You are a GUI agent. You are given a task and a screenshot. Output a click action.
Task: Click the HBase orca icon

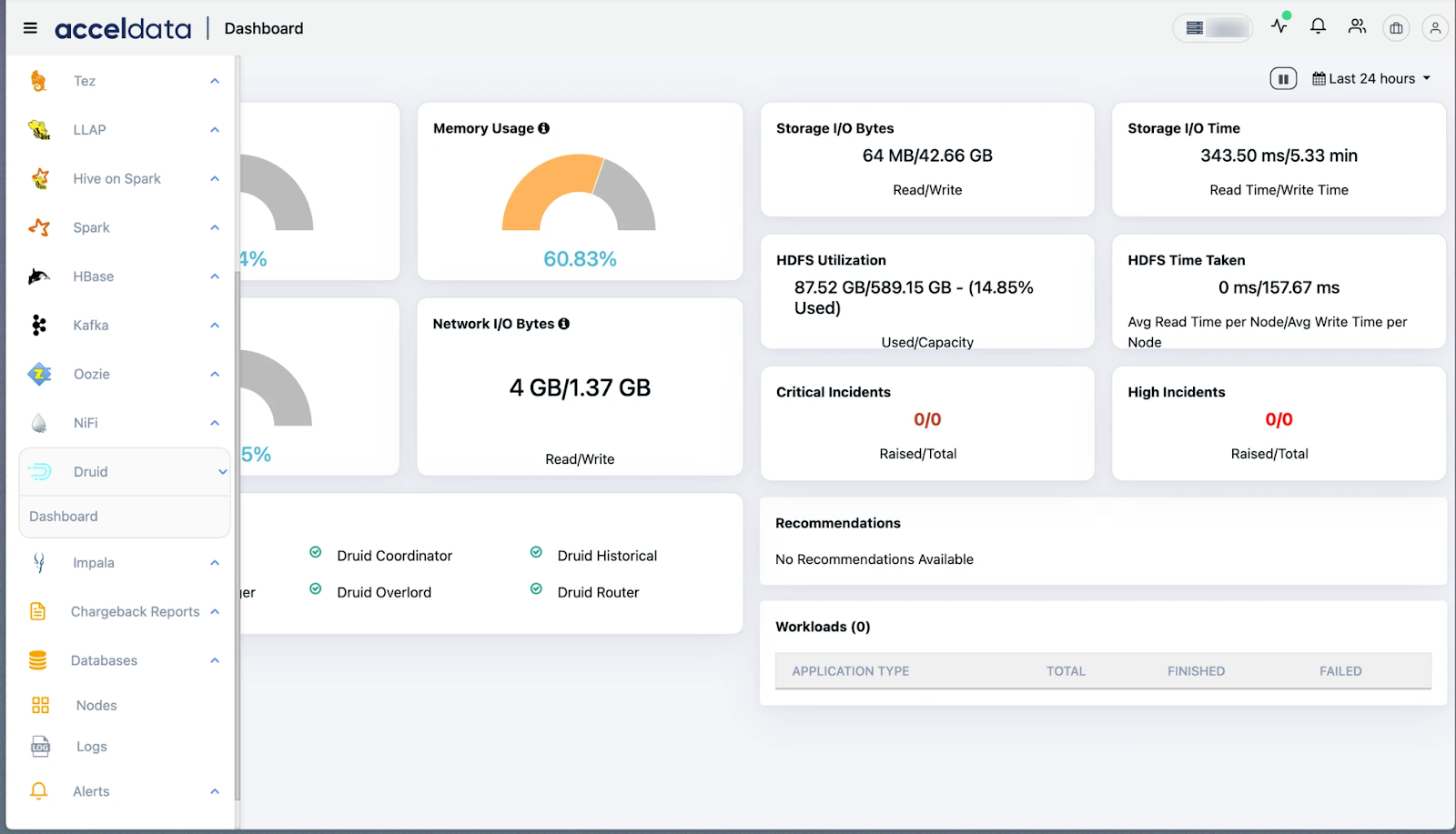[38, 276]
